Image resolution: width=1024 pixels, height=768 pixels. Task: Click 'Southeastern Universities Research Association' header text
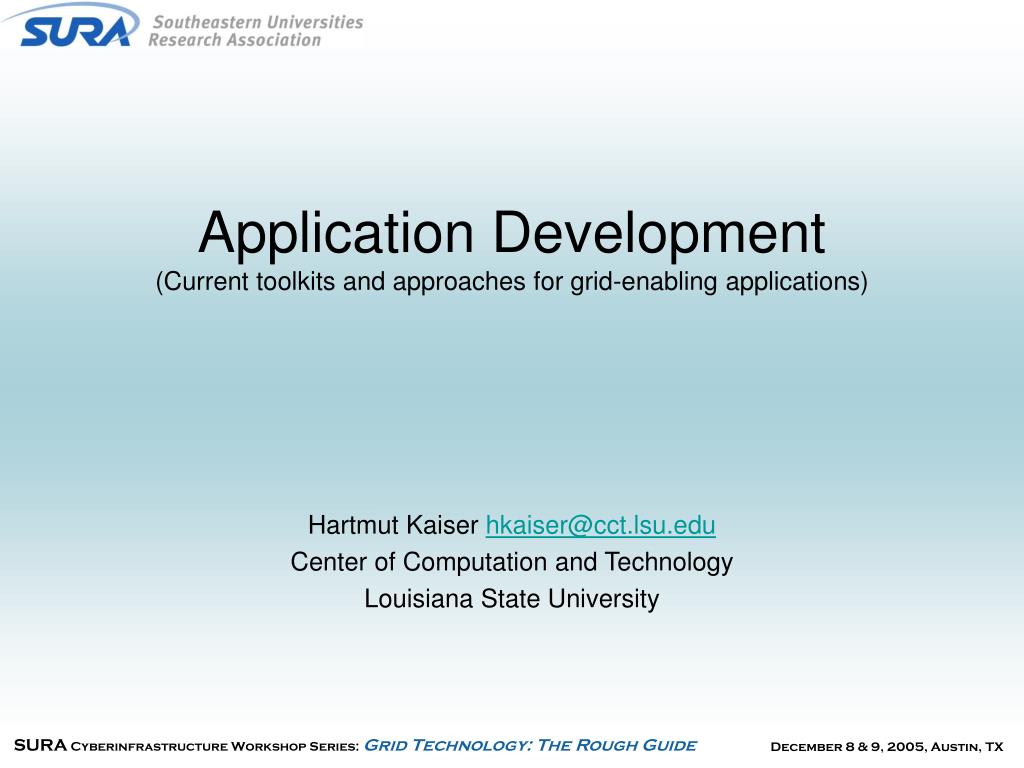[255, 31]
